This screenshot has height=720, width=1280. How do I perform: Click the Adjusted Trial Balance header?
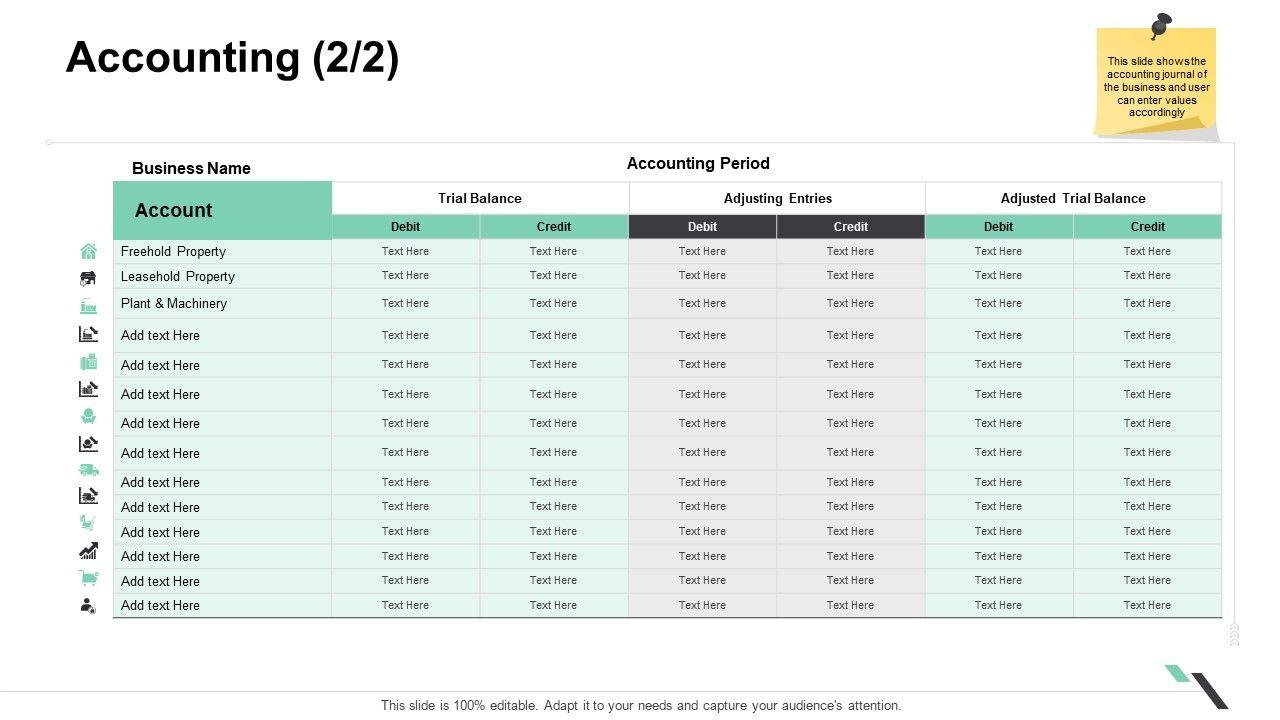coord(1073,198)
